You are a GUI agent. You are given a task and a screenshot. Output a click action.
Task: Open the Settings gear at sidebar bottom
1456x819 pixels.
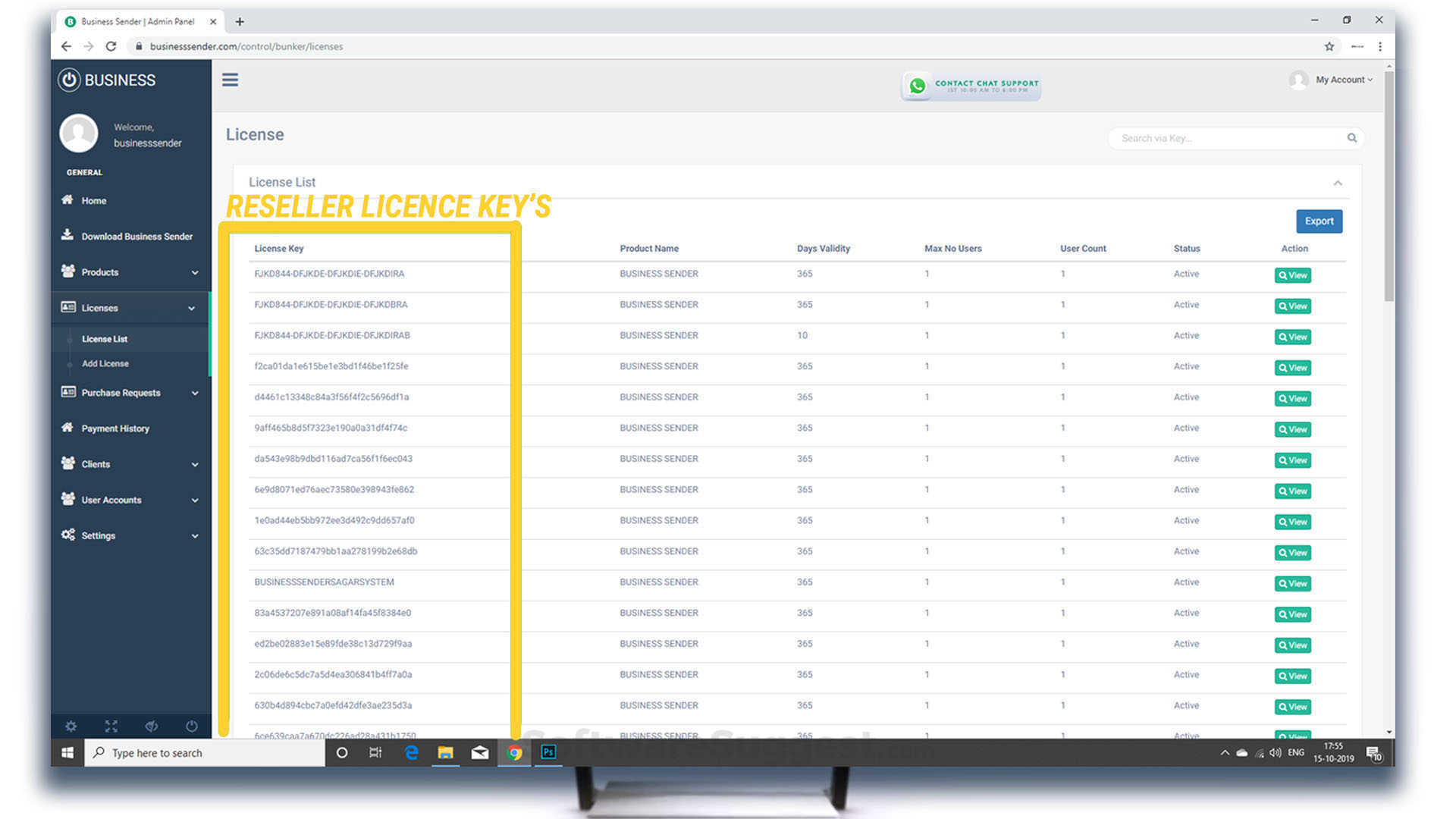[71, 726]
